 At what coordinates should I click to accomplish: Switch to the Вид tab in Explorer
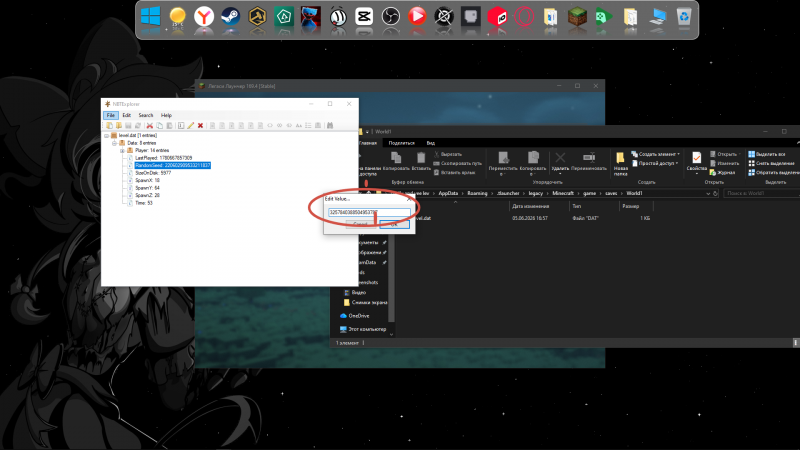pyautogui.click(x=431, y=143)
